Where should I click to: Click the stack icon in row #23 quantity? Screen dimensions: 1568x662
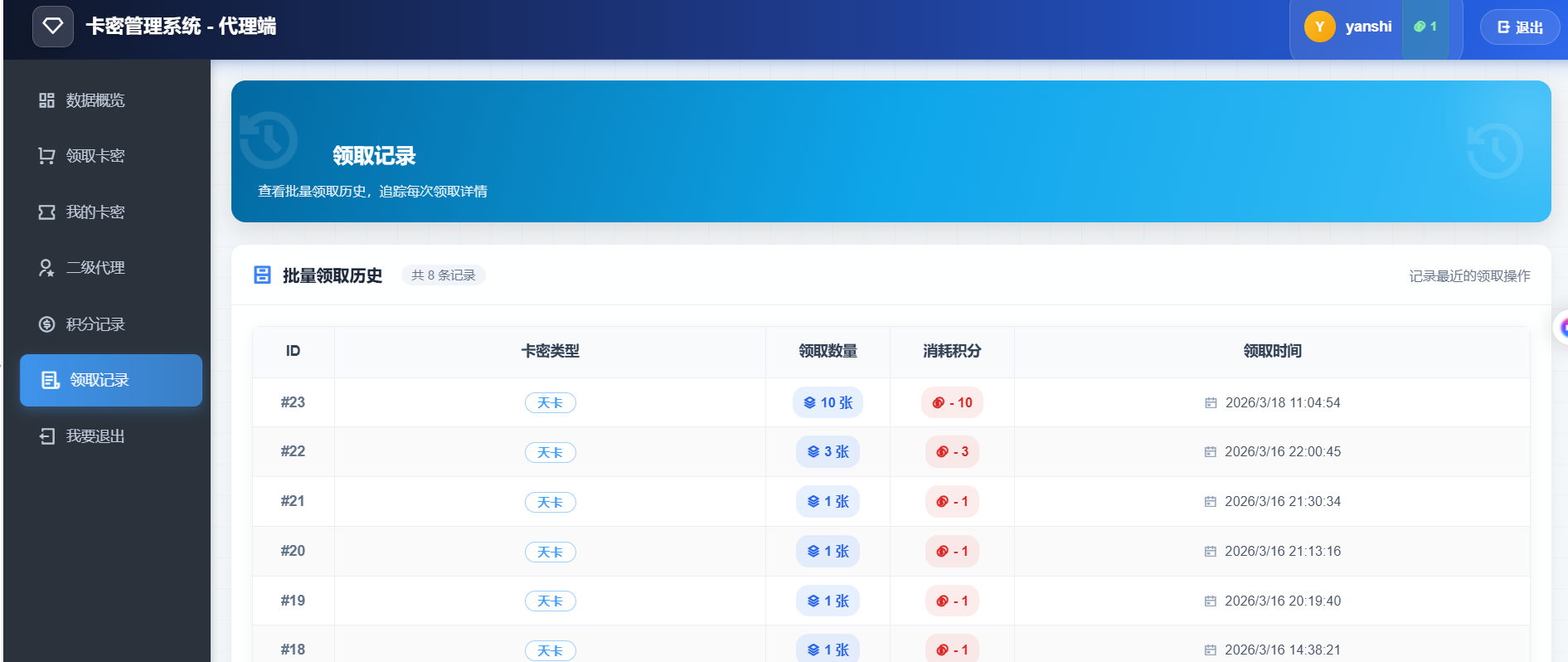810,403
